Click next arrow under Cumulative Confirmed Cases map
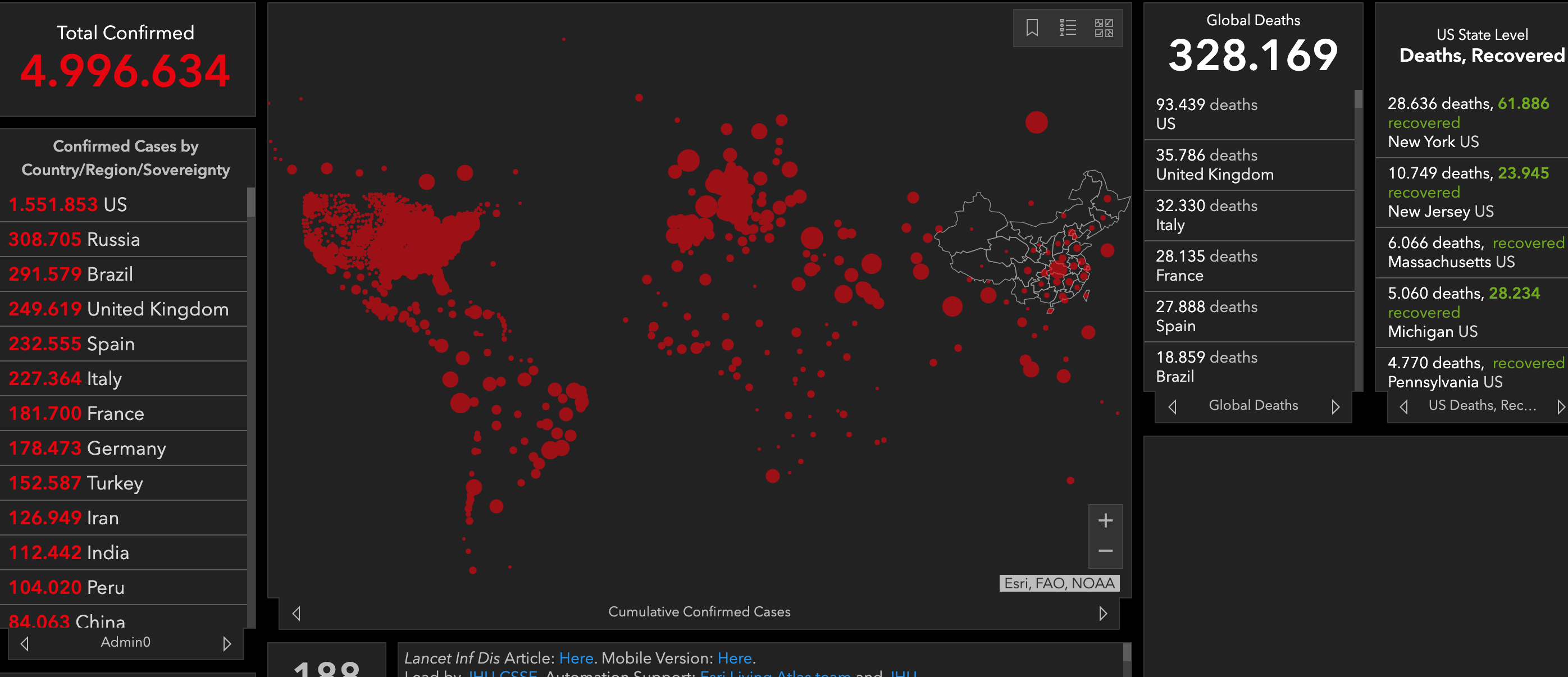The height and width of the screenshot is (677, 1568). [x=1102, y=613]
